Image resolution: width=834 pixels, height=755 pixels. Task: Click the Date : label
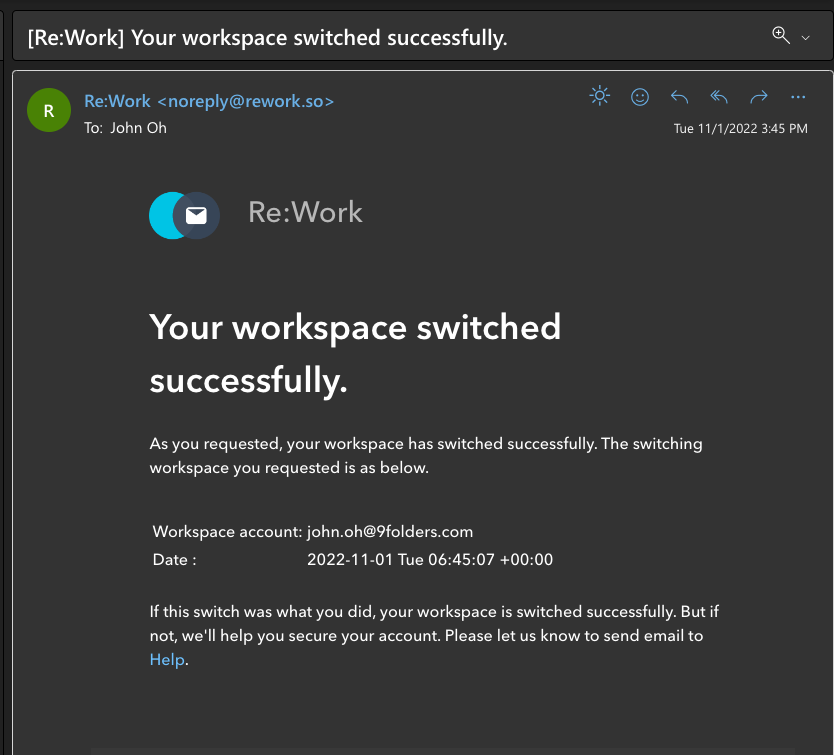[x=174, y=560]
